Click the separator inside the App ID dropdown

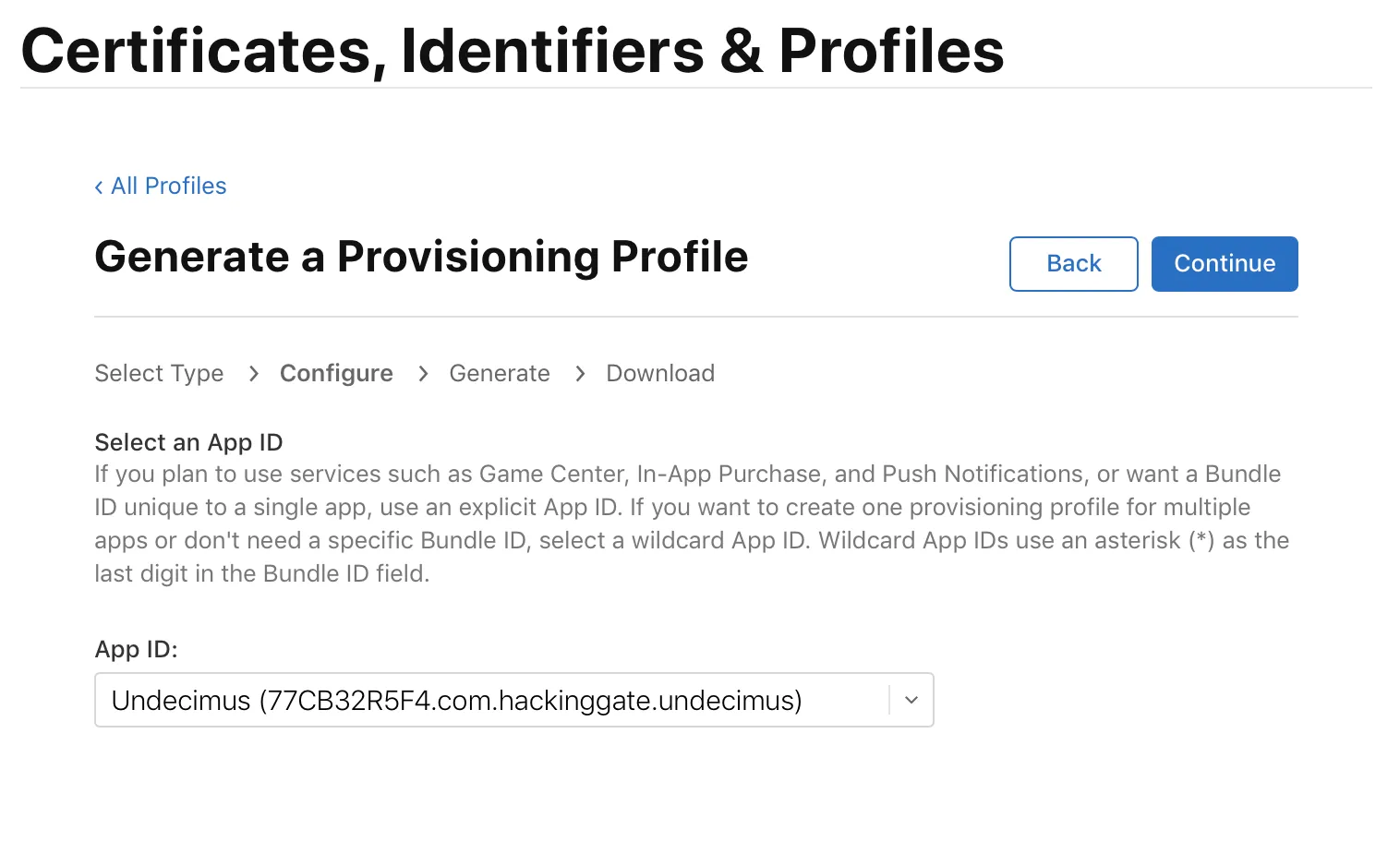889,700
